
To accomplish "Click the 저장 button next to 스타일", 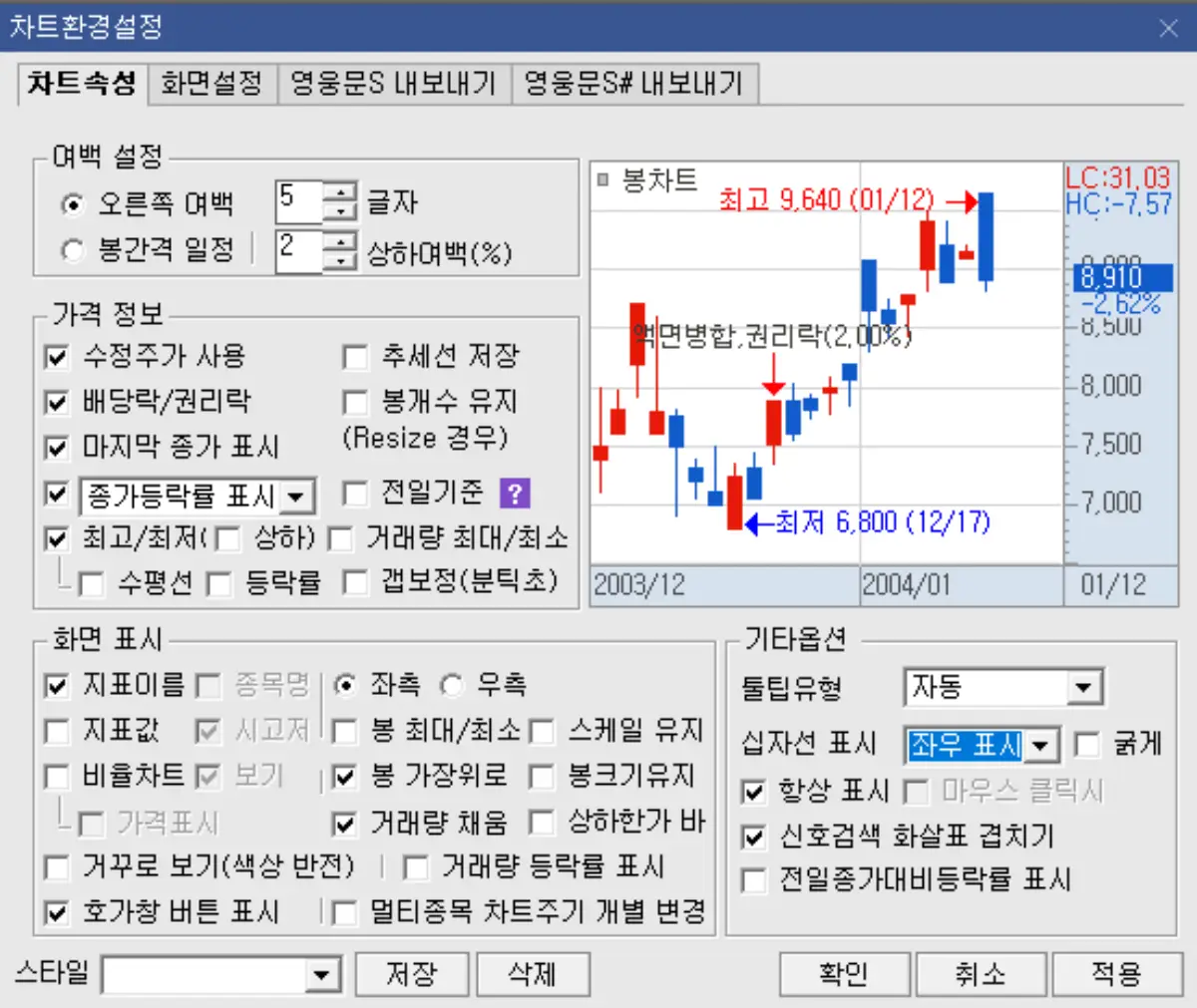I will 412,974.
